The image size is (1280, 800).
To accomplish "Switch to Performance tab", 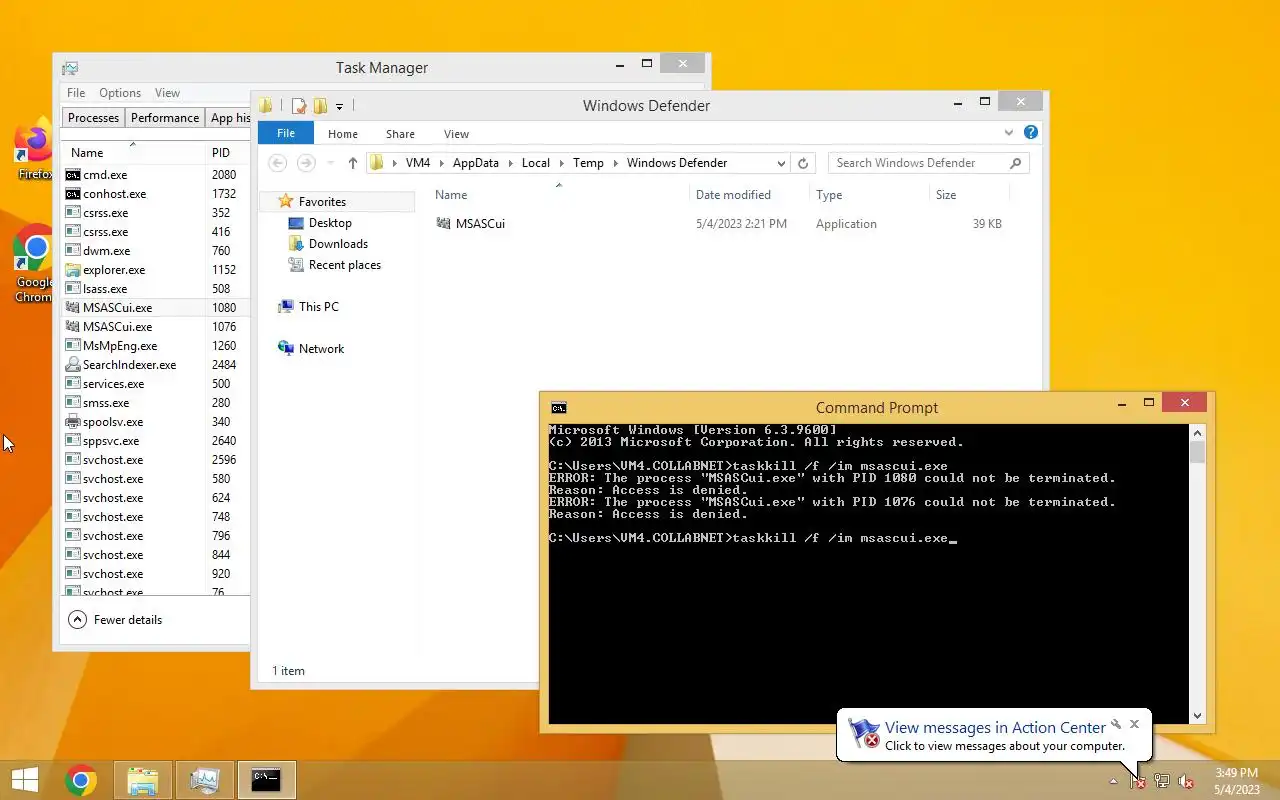I will point(165,118).
